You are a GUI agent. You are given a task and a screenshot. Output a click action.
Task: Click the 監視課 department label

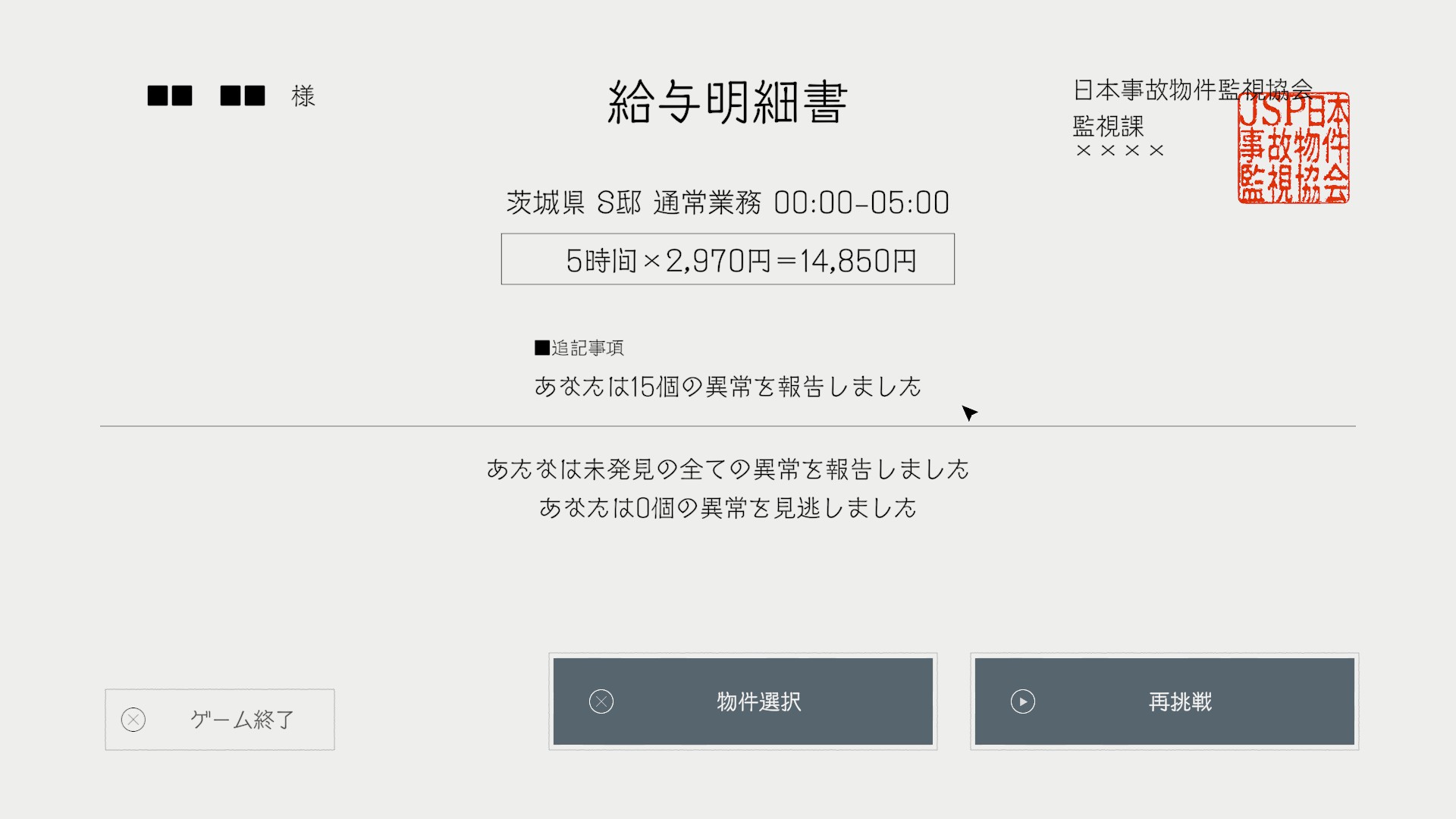click(1109, 125)
